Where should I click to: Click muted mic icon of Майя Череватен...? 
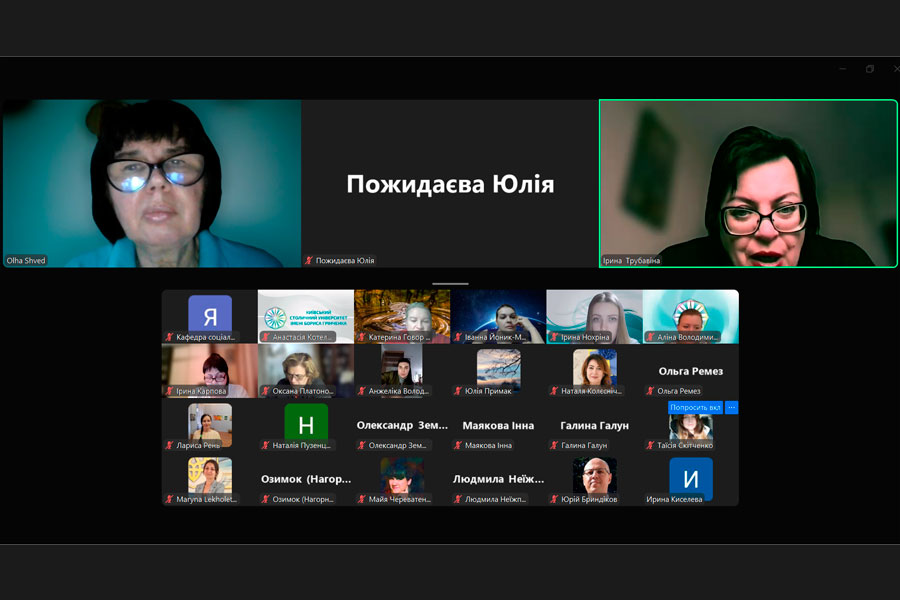pos(362,499)
